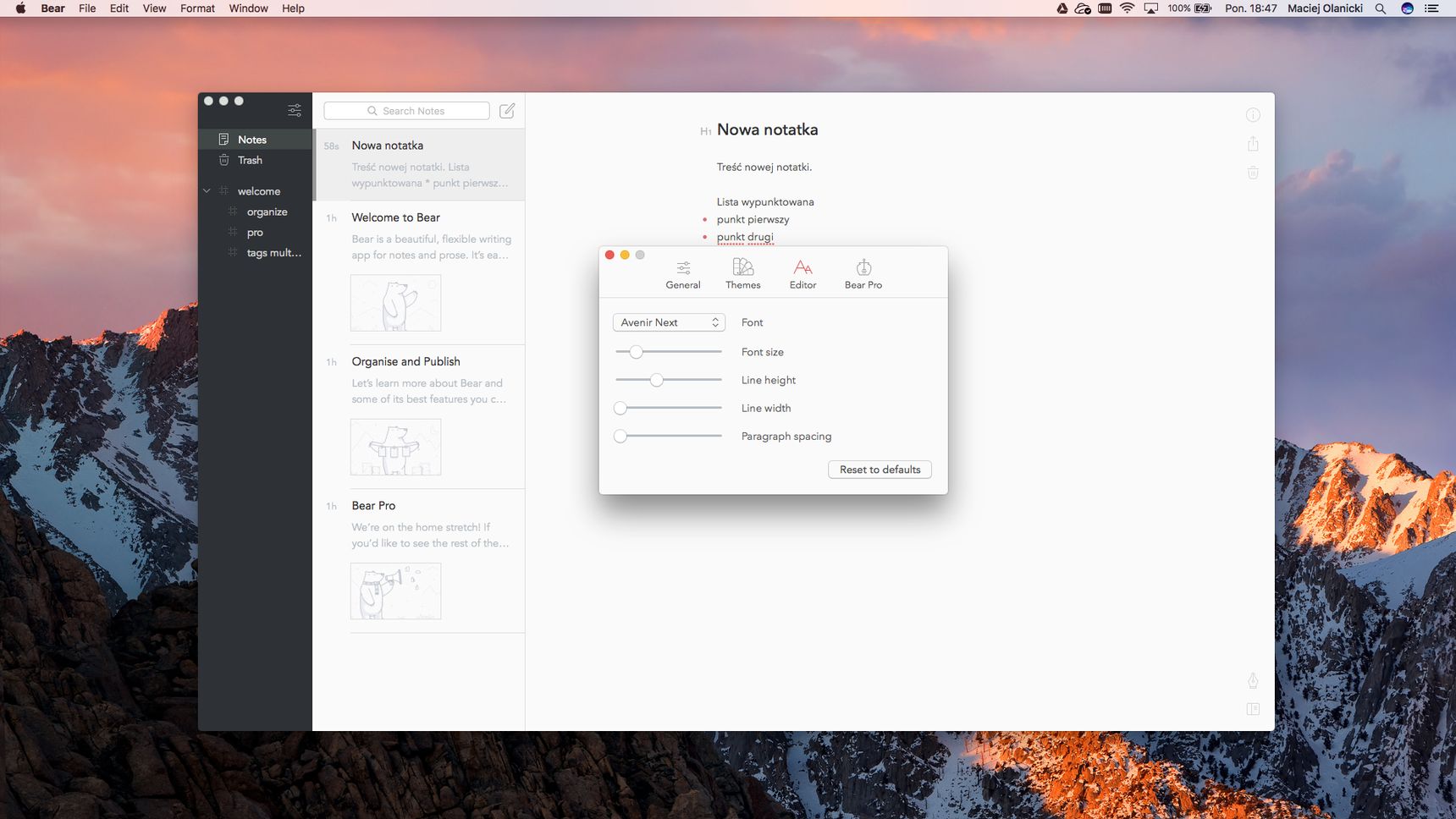This screenshot has height=819, width=1456.
Task: Click the cloud sync menu bar icon
Action: pyautogui.click(x=1083, y=8)
